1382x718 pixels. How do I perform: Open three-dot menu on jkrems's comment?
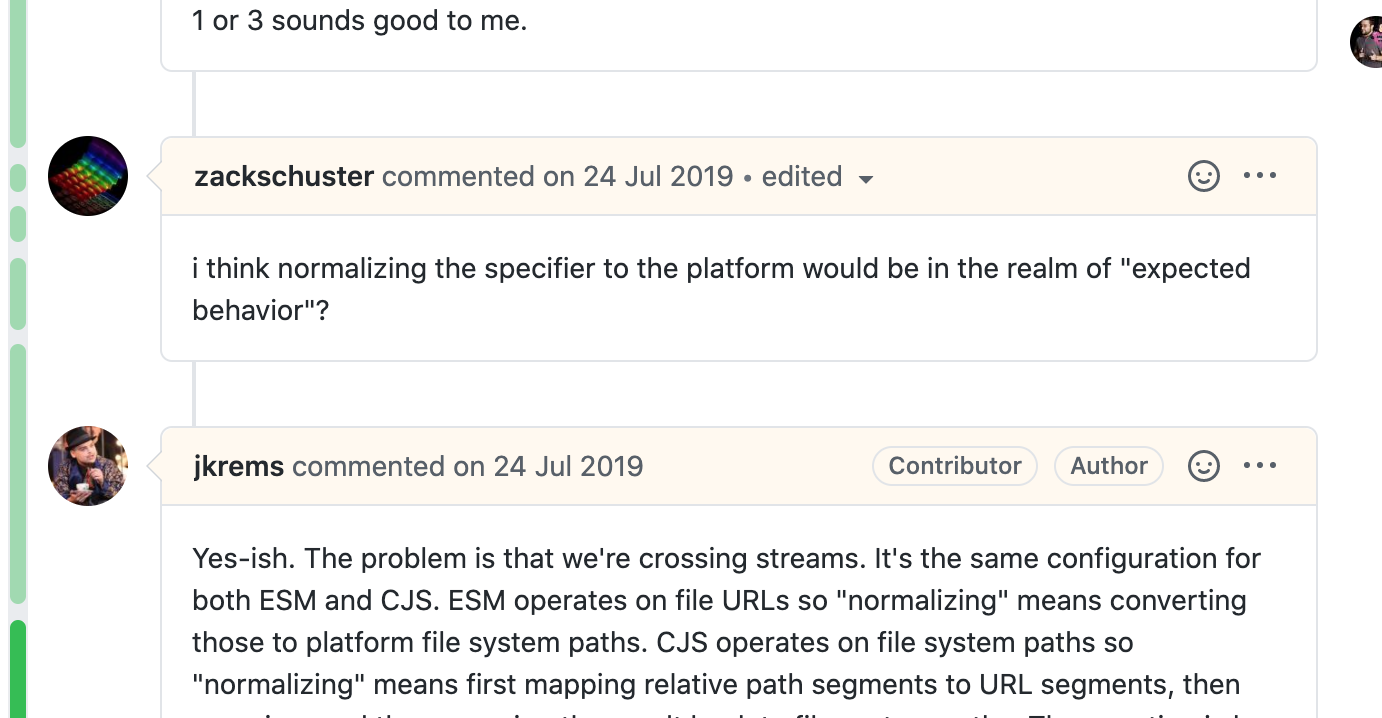(1259, 466)
